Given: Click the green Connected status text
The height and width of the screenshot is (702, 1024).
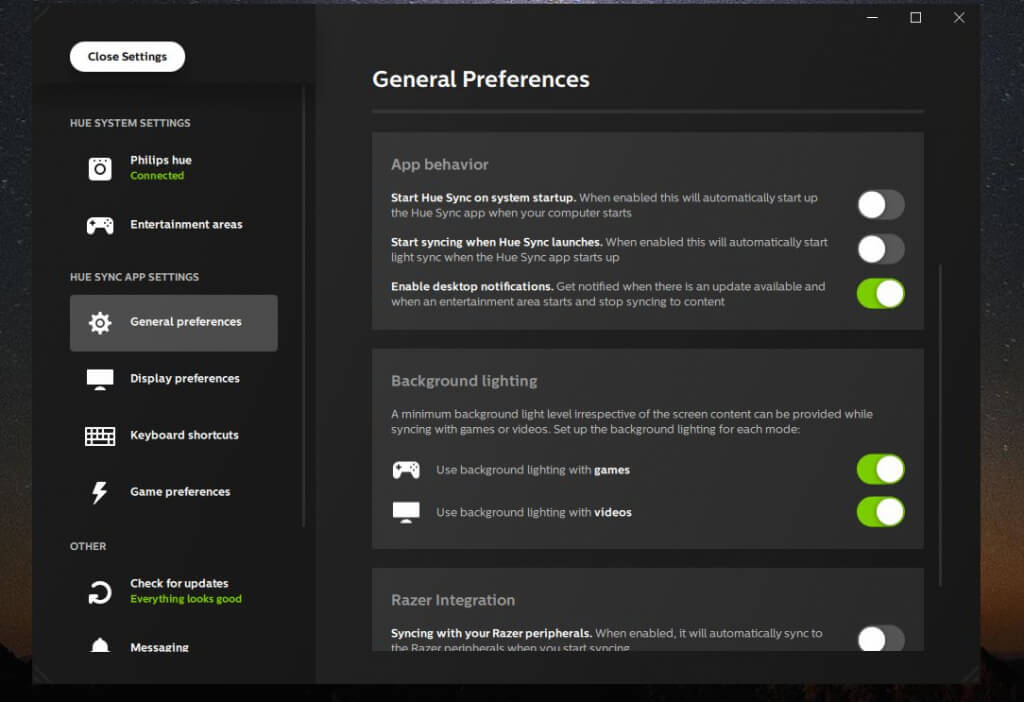Looking at the screenshot, I should 157,176.
